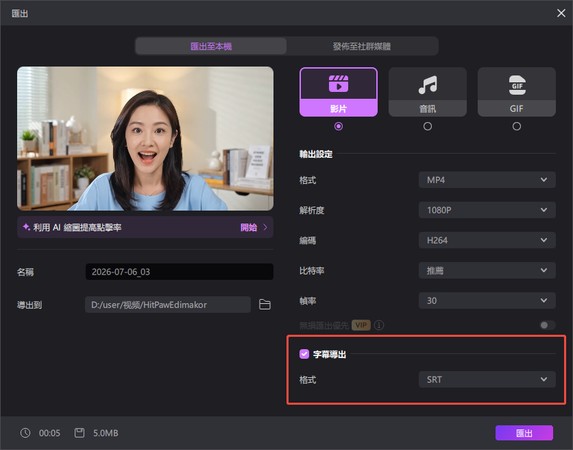Image resolution: width=573 pixels, height=450 pixels.
Task: Click the video preview thumbnail
Action: coord(145,139)
